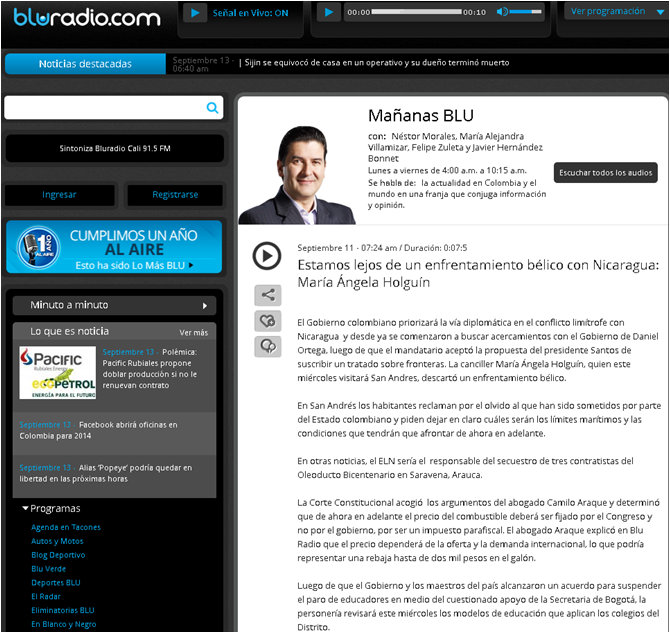Open Agenda en Tacones program
670x633 pixels.
point(66,527)
